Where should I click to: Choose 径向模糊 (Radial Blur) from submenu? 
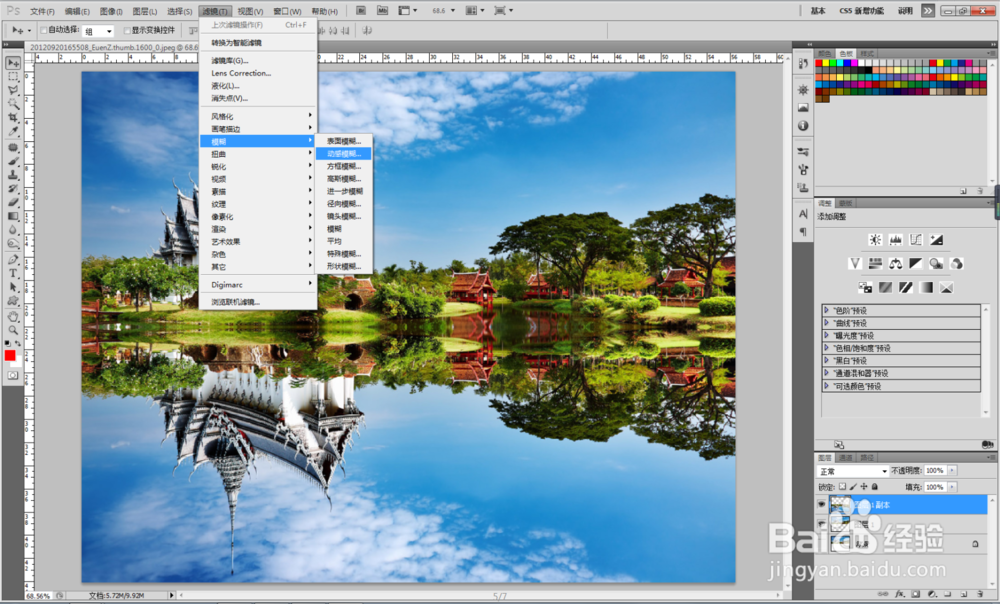pyautogui.click(x=344, y=203)
